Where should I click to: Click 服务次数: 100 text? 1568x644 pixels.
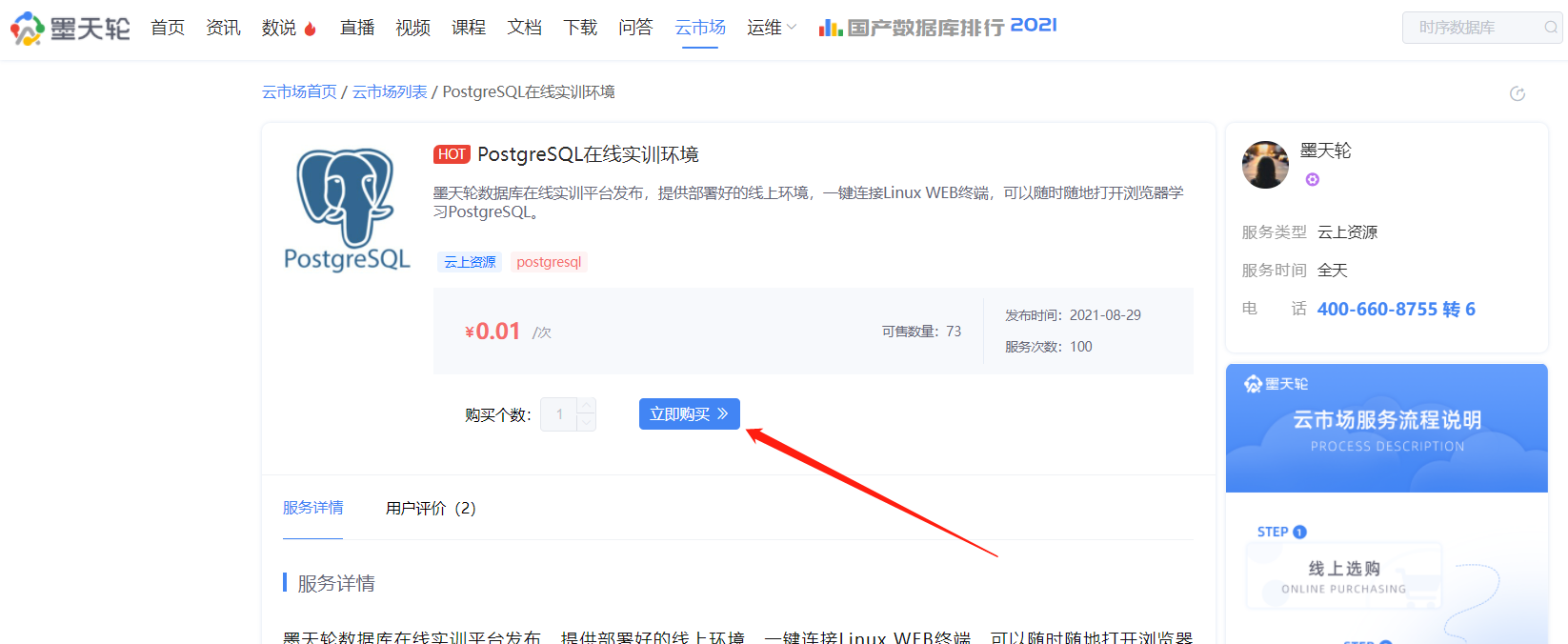pyautogui.click(x=1049, y=347)
